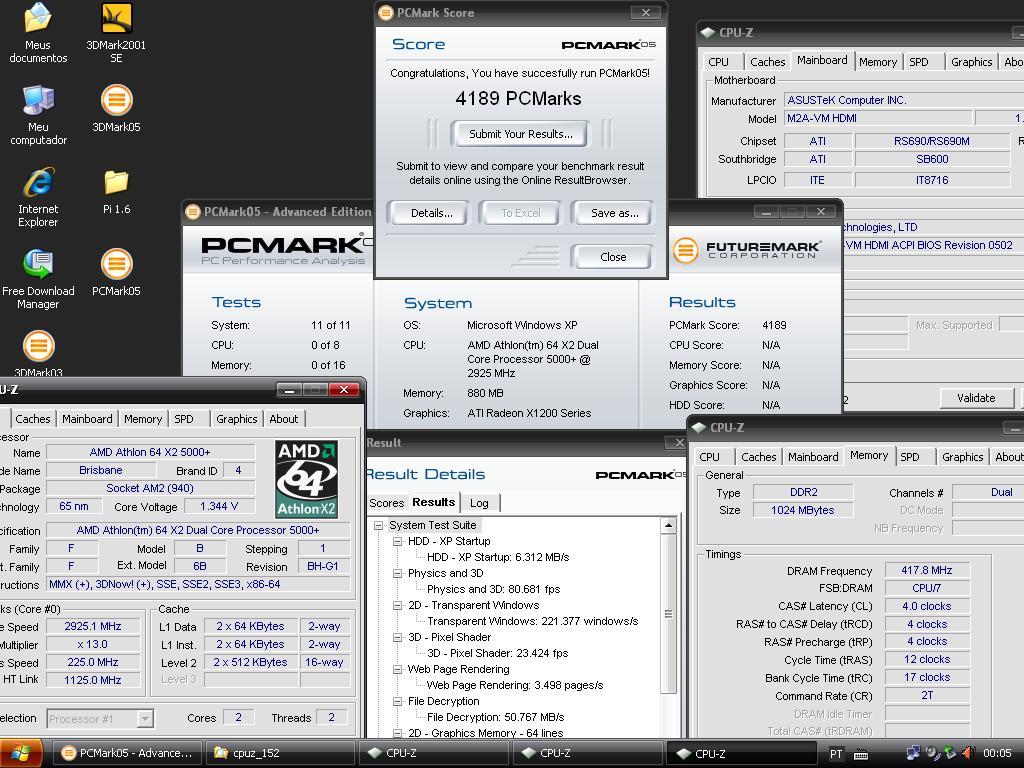Click the PCMark05 Advanced Edition title bar icon
This screenshot has height=768, width=1024.
[193, 212]
